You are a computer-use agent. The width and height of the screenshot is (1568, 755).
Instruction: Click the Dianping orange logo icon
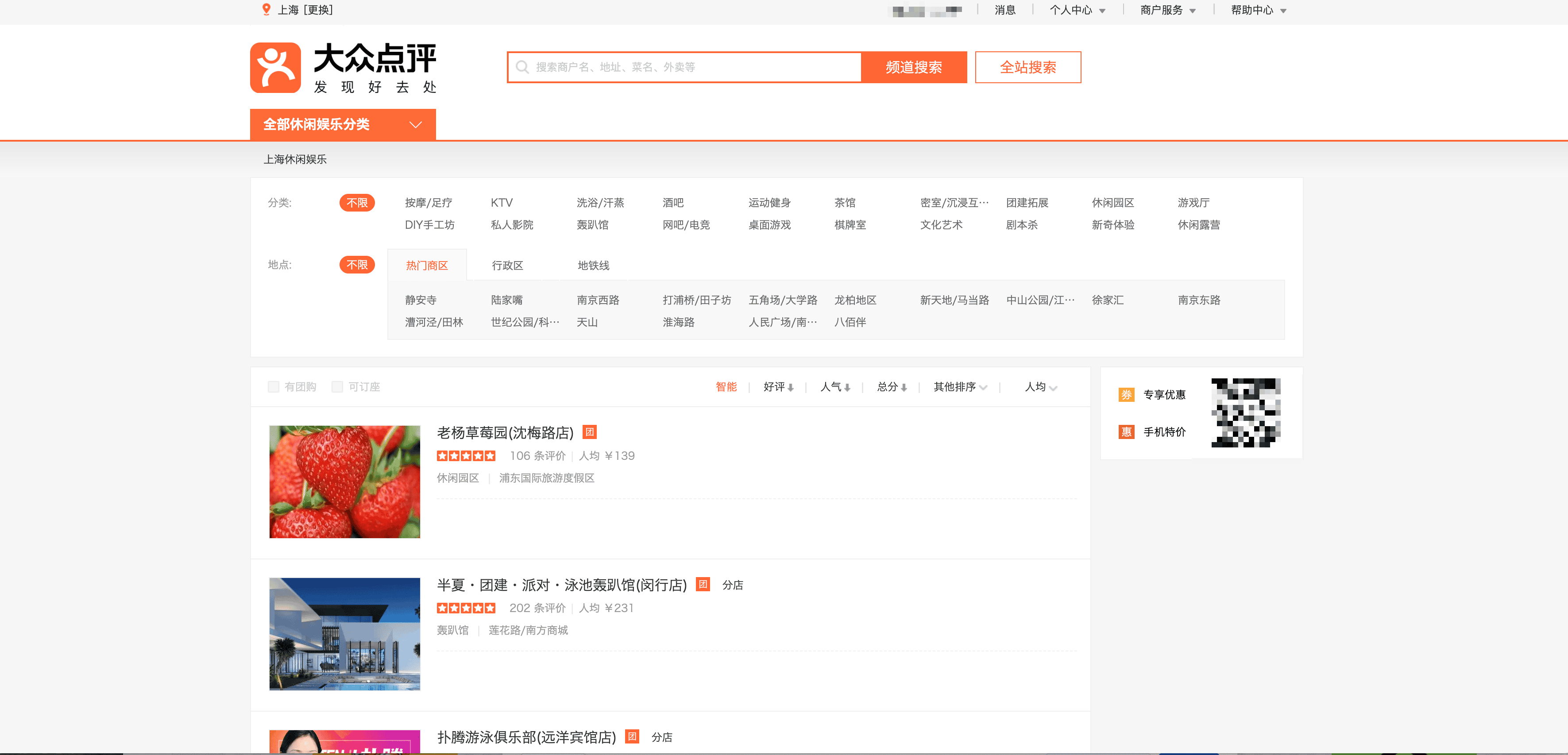pos(275,68)
